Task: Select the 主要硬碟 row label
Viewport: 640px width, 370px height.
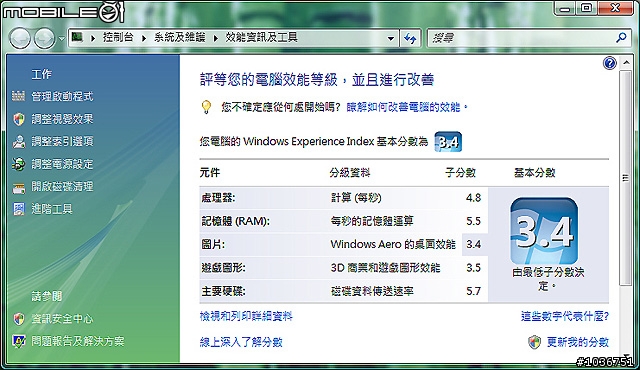Action: [x=223, y=291]
